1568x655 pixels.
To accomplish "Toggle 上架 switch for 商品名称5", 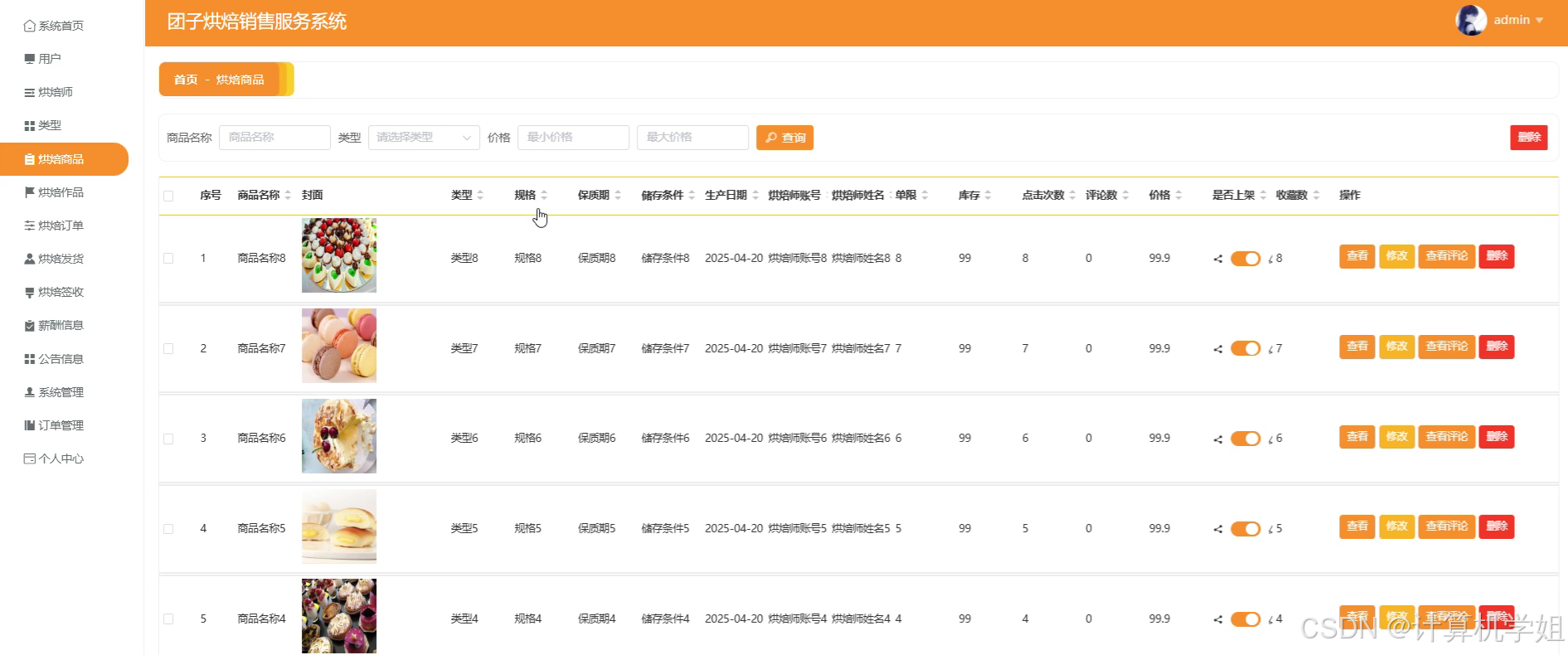I will pyautogui.click(x=1245, y=529).
